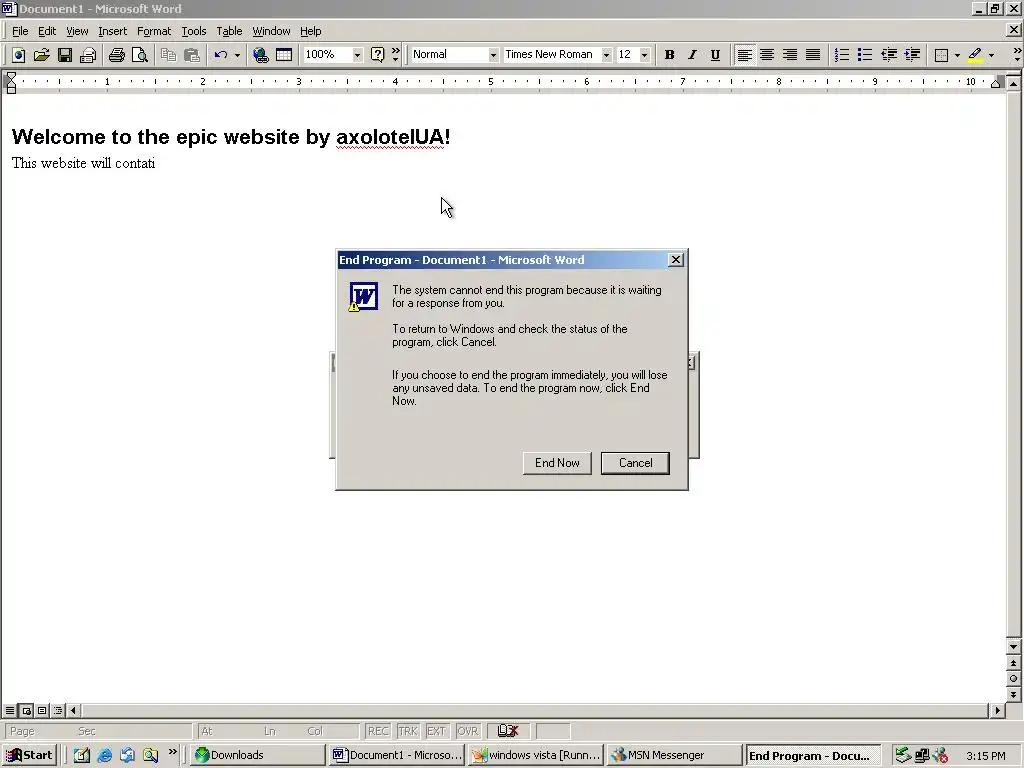Viewport: 1024px width, 768px height.
Task: Open the Zoom 100% dropdown
Action: click(357, 55)
